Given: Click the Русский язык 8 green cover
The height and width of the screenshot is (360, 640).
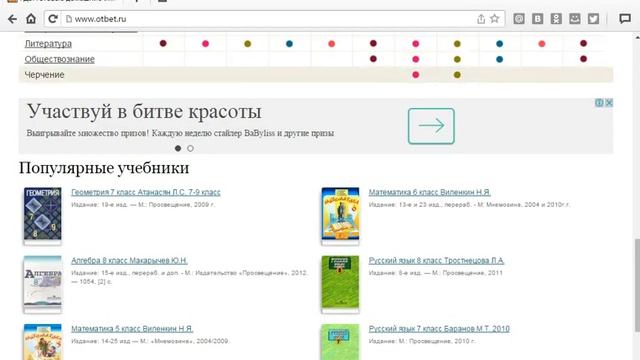Looking at the screenshot, I should 340,283.
